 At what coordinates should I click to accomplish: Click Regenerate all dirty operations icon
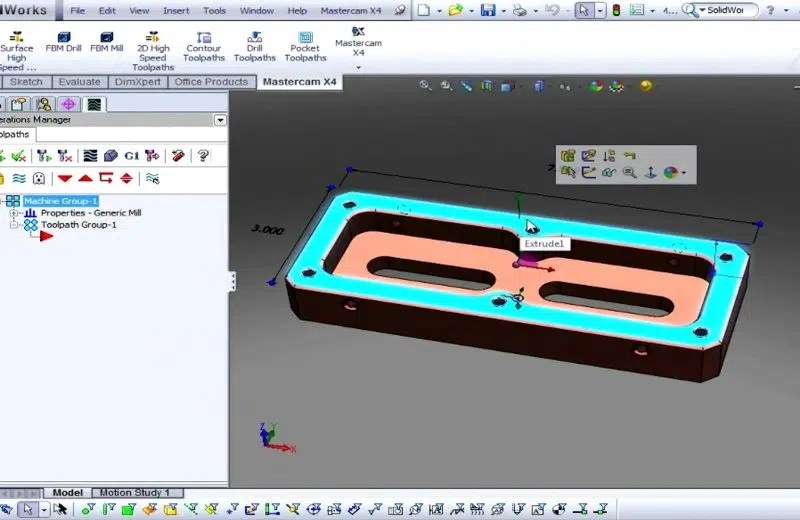click(x=64, y=156)
